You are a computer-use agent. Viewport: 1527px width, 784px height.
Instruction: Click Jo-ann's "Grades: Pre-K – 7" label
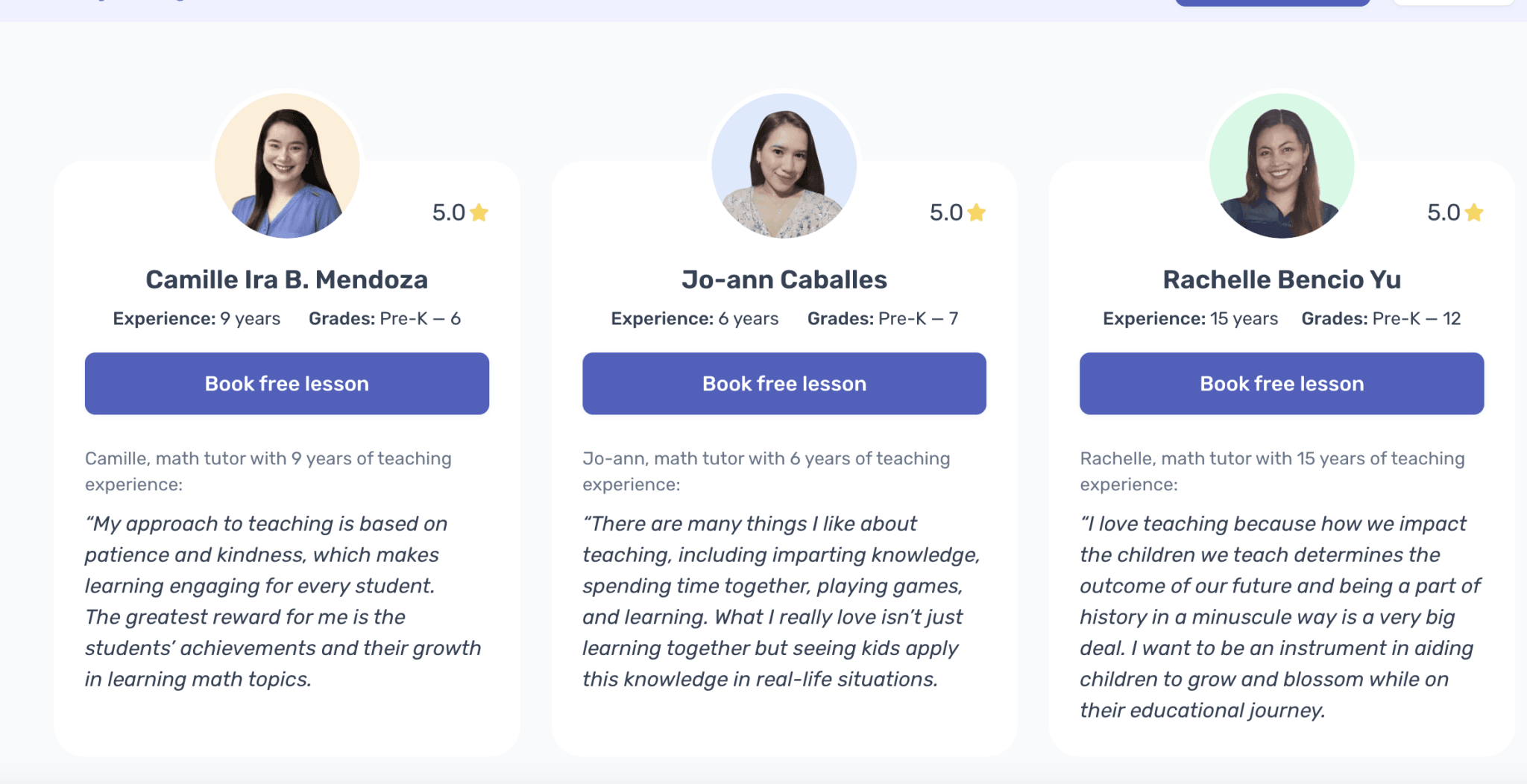tap(883, 319)
